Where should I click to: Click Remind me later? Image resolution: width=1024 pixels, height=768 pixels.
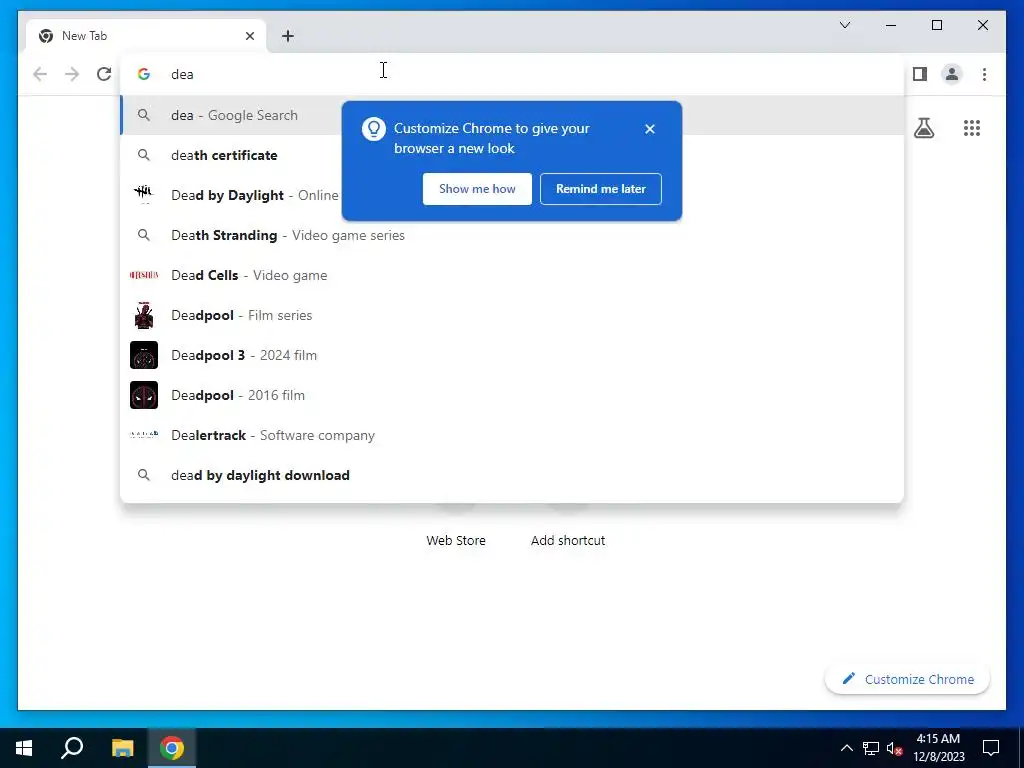[600, 189]
